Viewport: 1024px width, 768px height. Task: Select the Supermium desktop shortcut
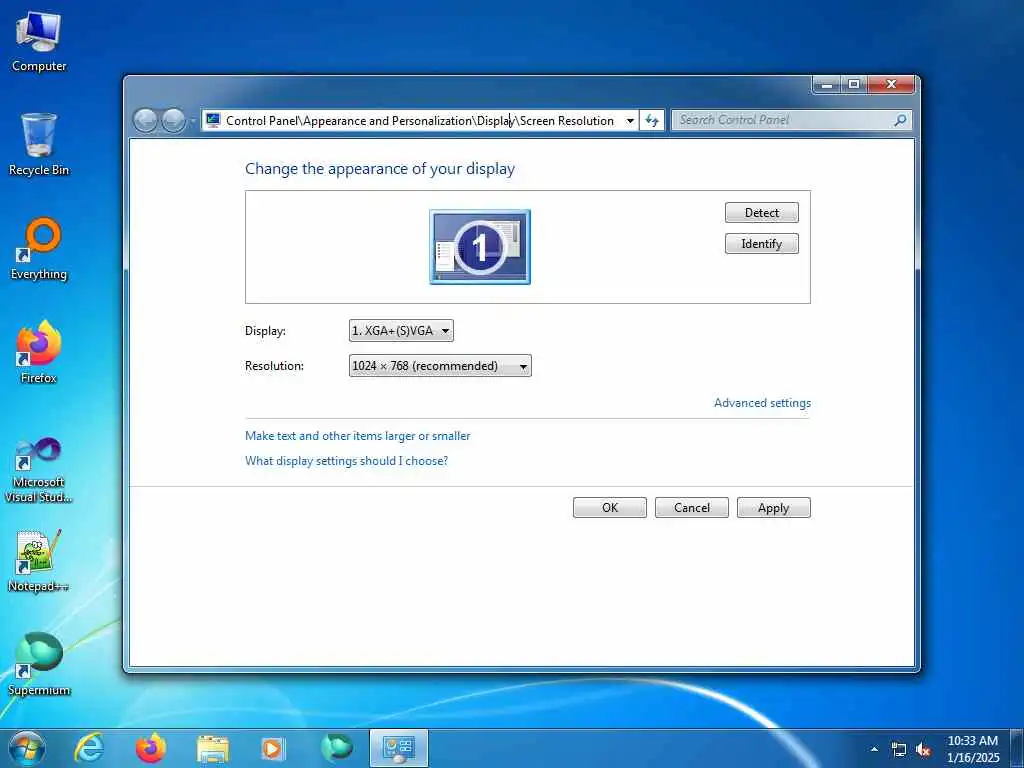coord(39,665)
